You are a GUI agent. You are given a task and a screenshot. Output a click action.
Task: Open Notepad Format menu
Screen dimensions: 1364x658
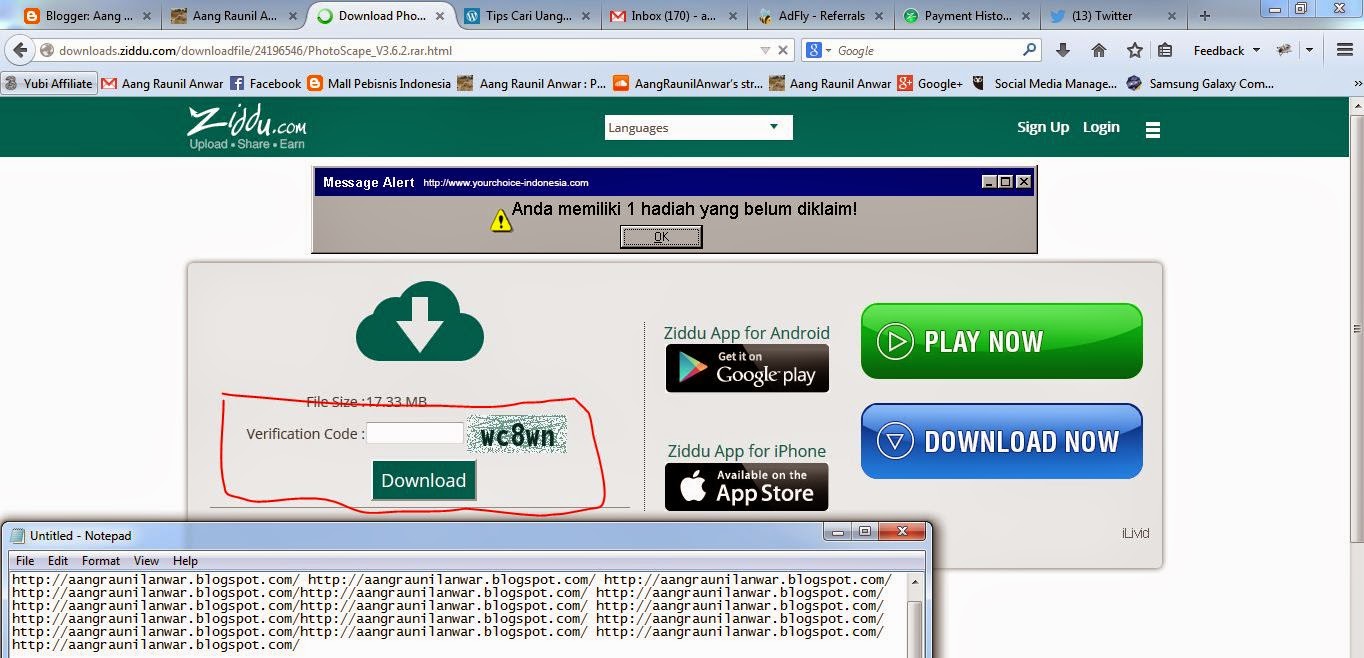click(101, 561)
